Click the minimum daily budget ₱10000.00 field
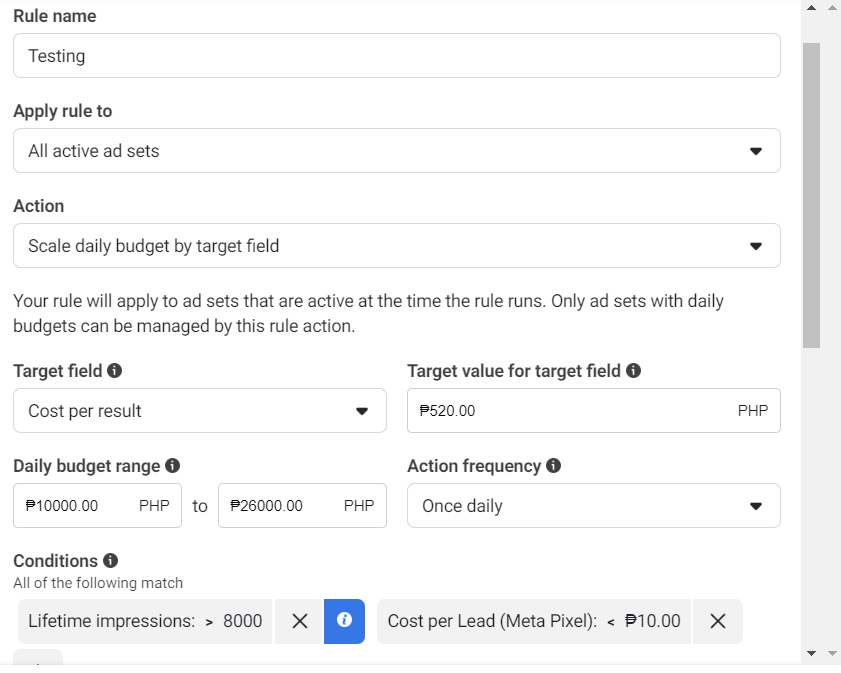841x673 pixels. click(x=98, y=506)
